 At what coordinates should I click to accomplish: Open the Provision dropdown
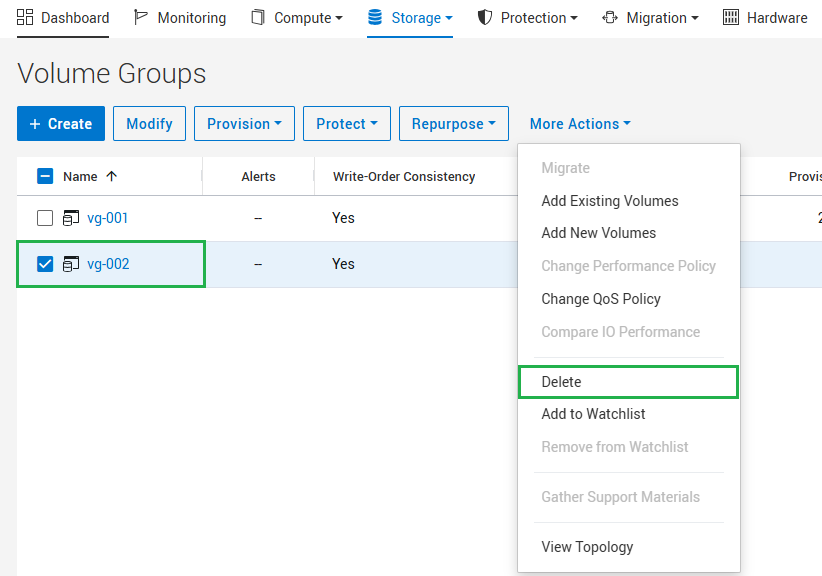pyautogui.click(x=244, y=123)
